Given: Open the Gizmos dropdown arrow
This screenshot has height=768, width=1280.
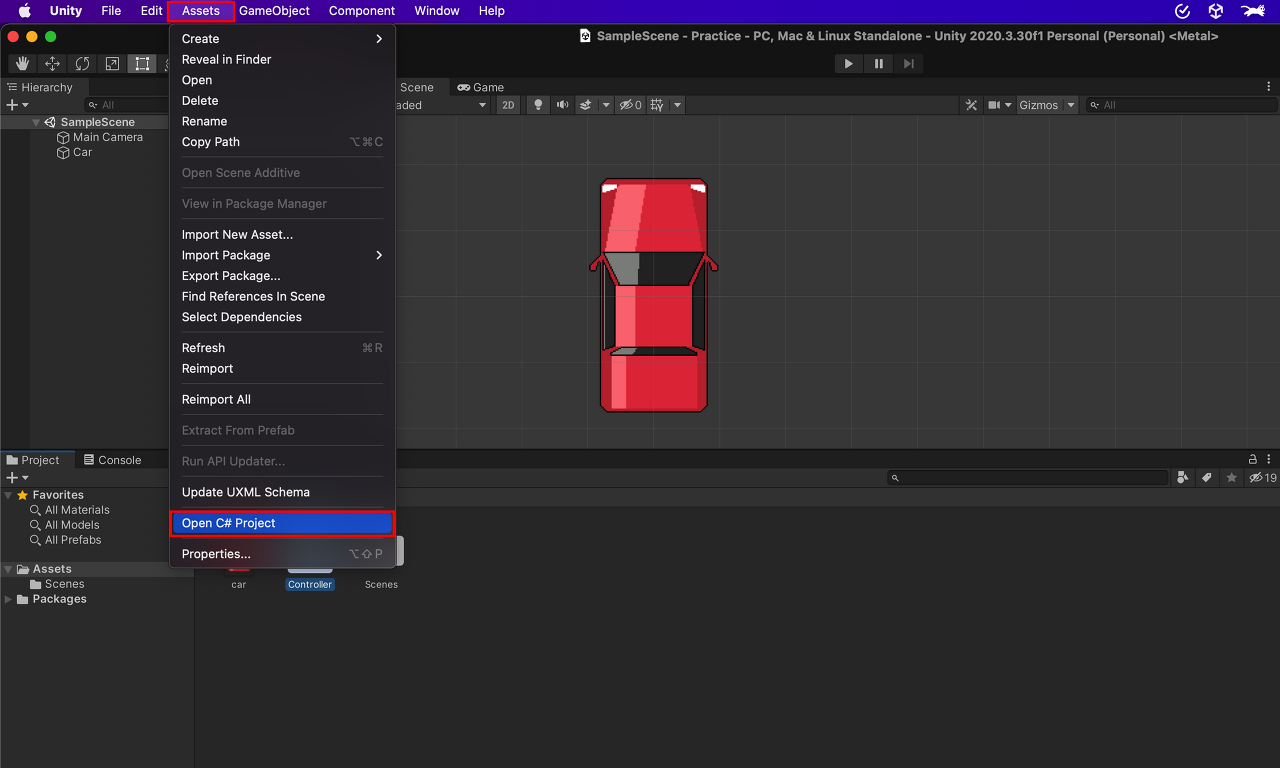Looking at the screenshot, I should (1071, 105).
